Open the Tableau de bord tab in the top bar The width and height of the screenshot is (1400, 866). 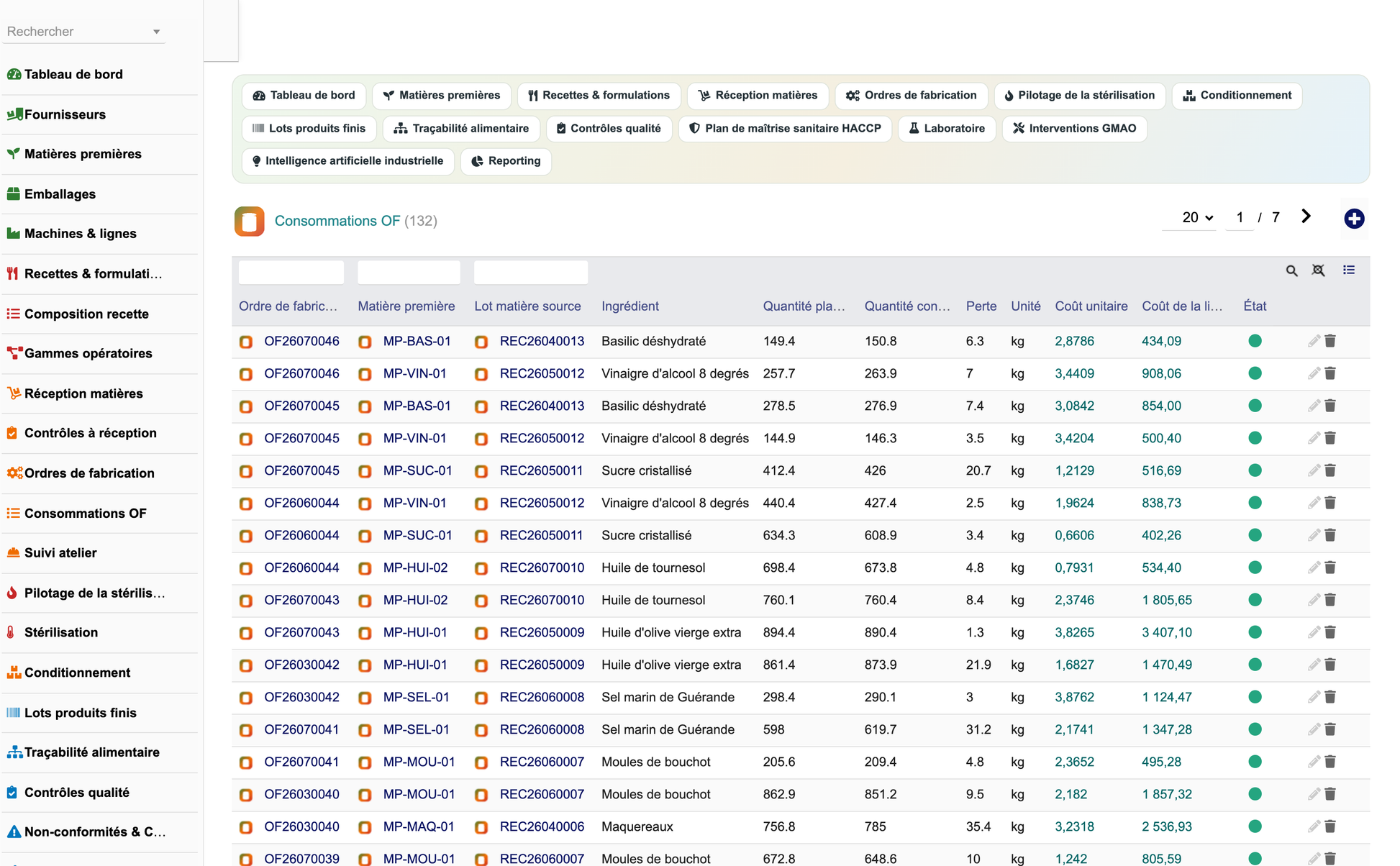pyautogui.click(x=304, y=96)
